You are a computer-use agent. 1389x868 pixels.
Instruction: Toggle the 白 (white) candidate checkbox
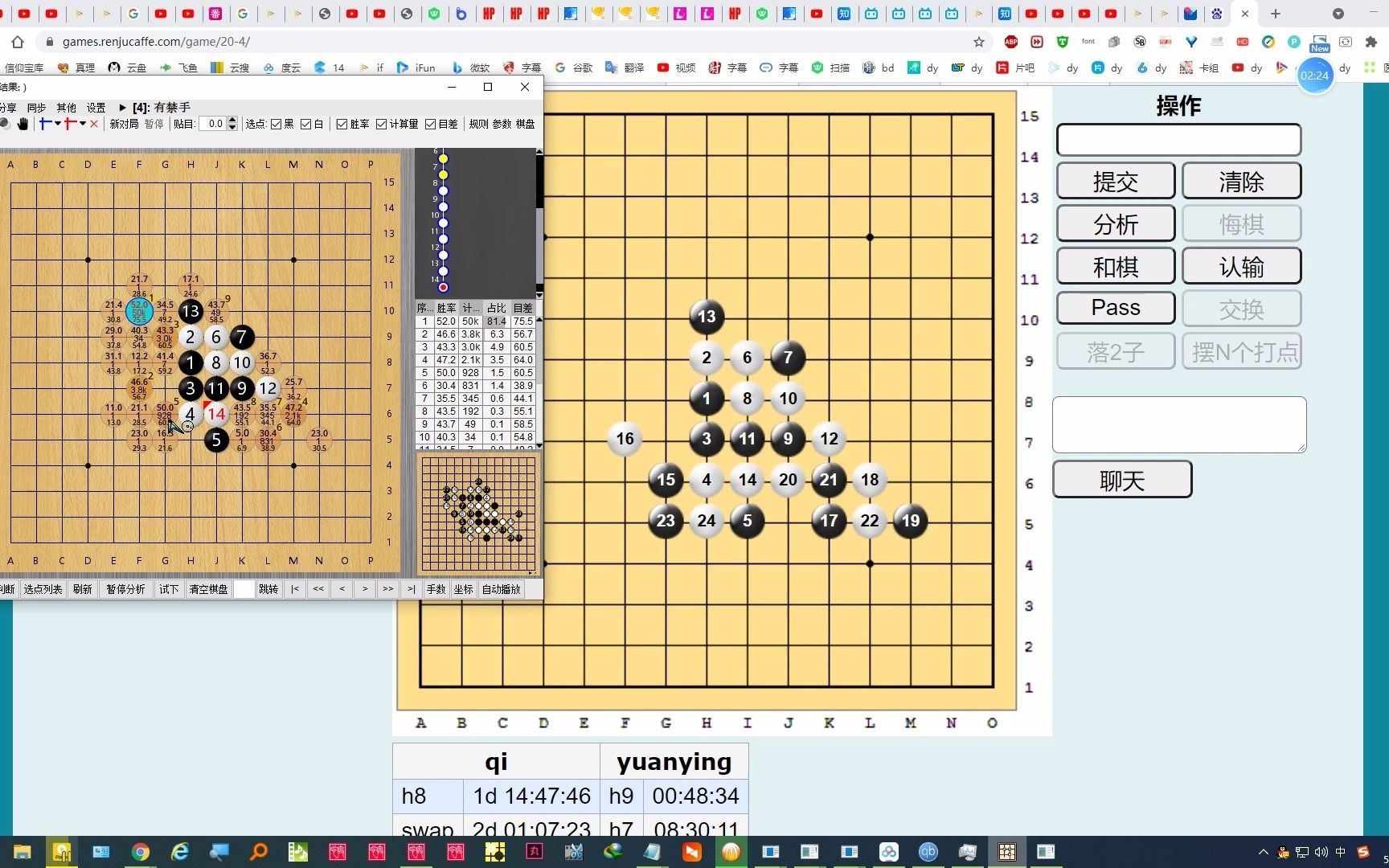click(306, 124)
